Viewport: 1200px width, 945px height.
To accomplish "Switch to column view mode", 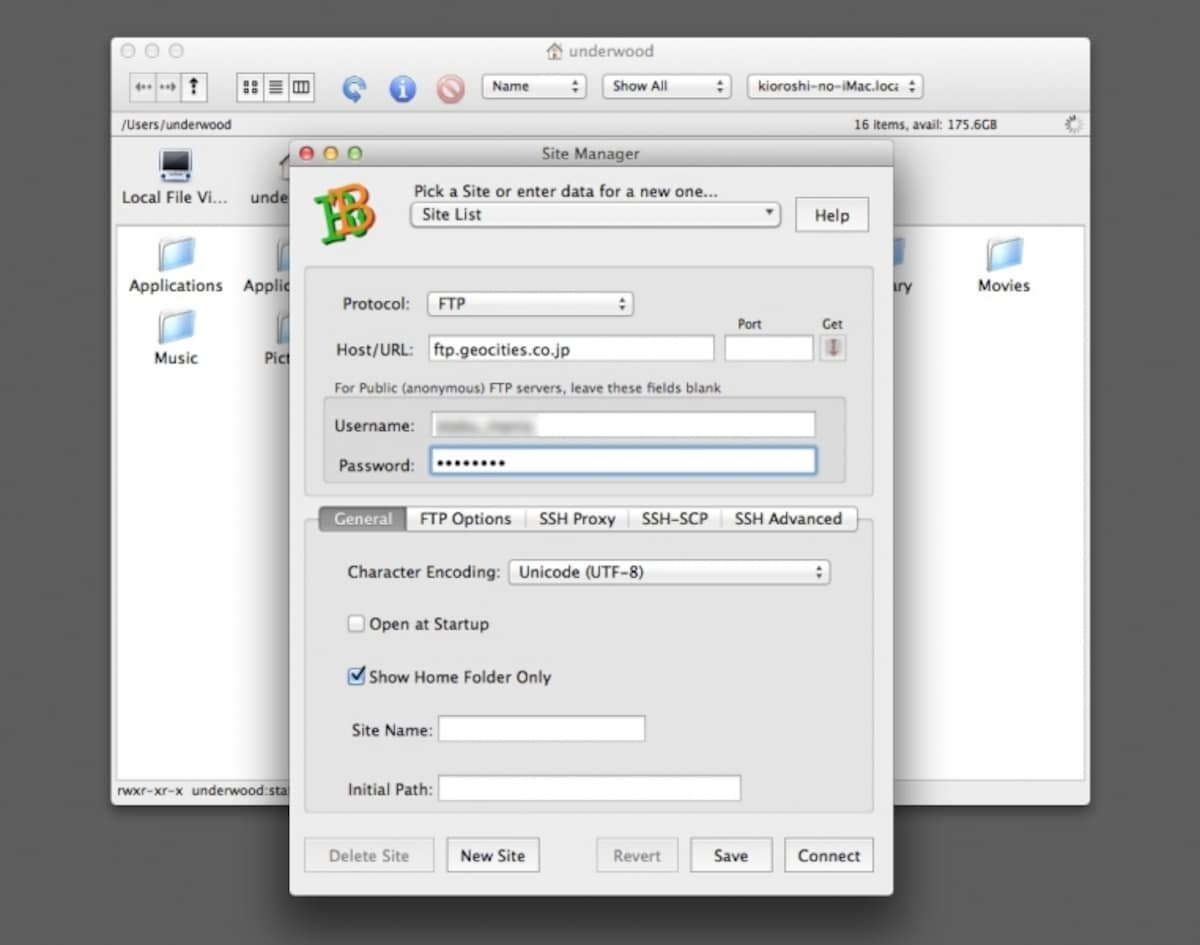I will [x=301, y=87].
